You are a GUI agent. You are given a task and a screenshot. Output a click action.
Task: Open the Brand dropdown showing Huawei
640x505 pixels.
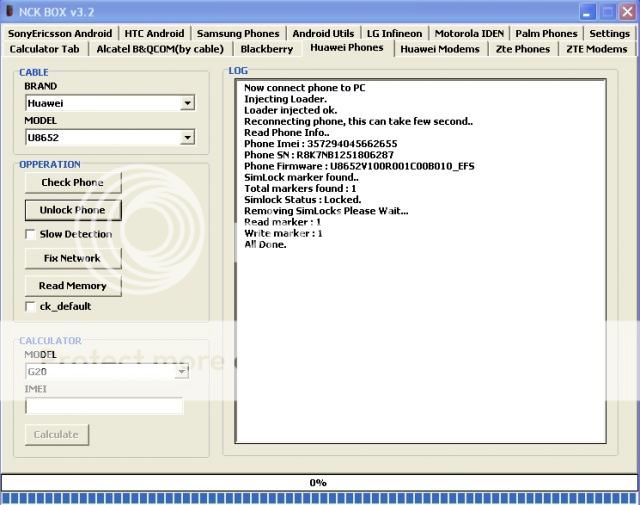188,103
